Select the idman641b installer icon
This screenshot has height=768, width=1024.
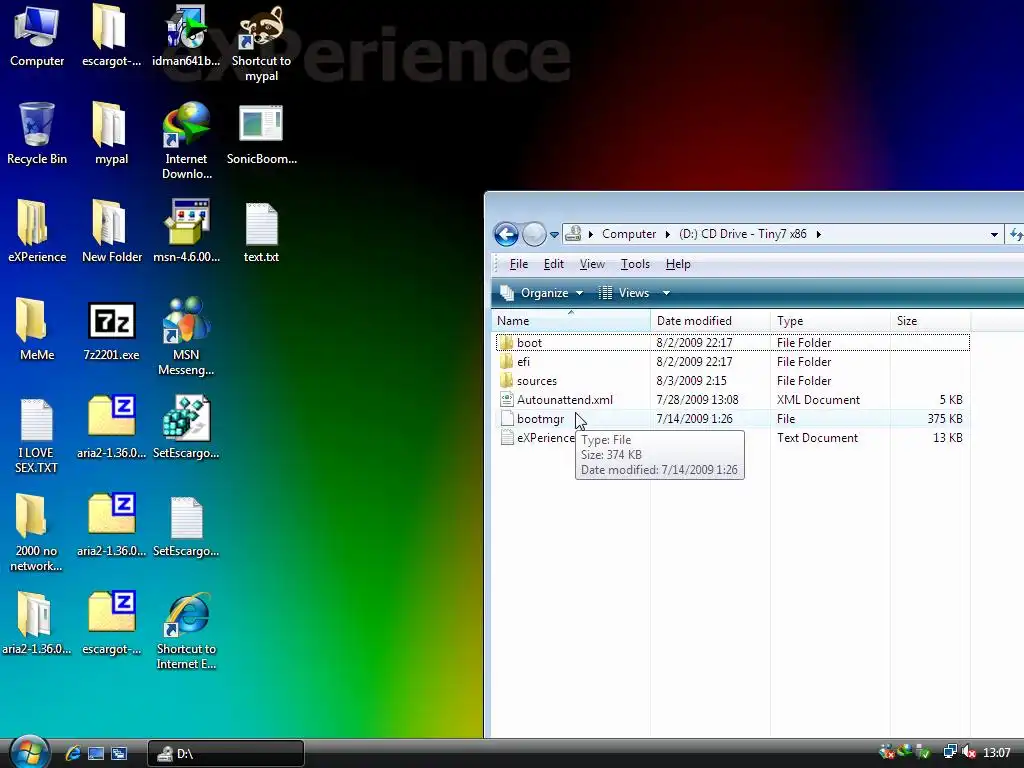186,36
